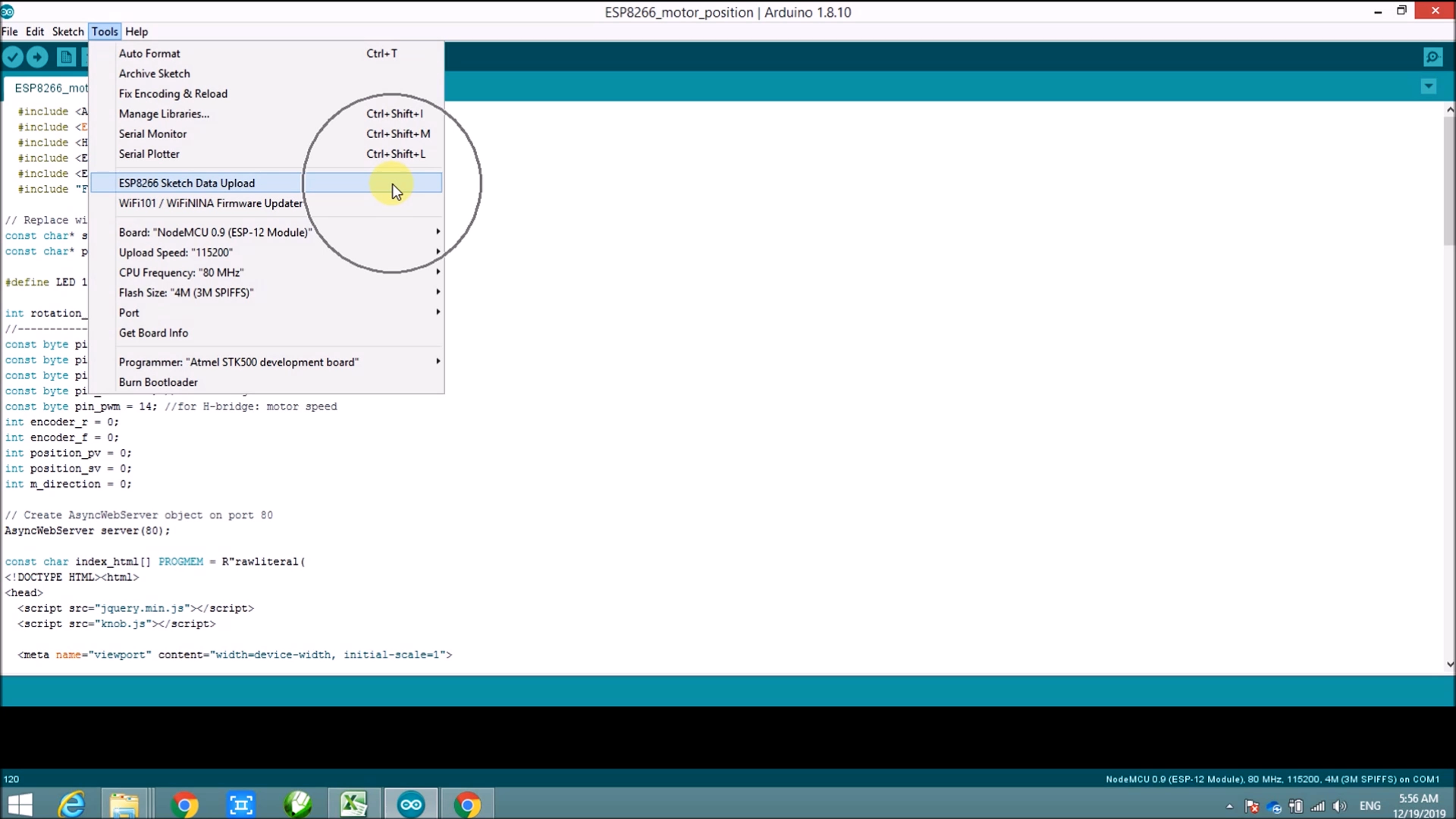Click the New sketch icon
The height and width of the screenshot is (819, 1456).
point(67,57)
